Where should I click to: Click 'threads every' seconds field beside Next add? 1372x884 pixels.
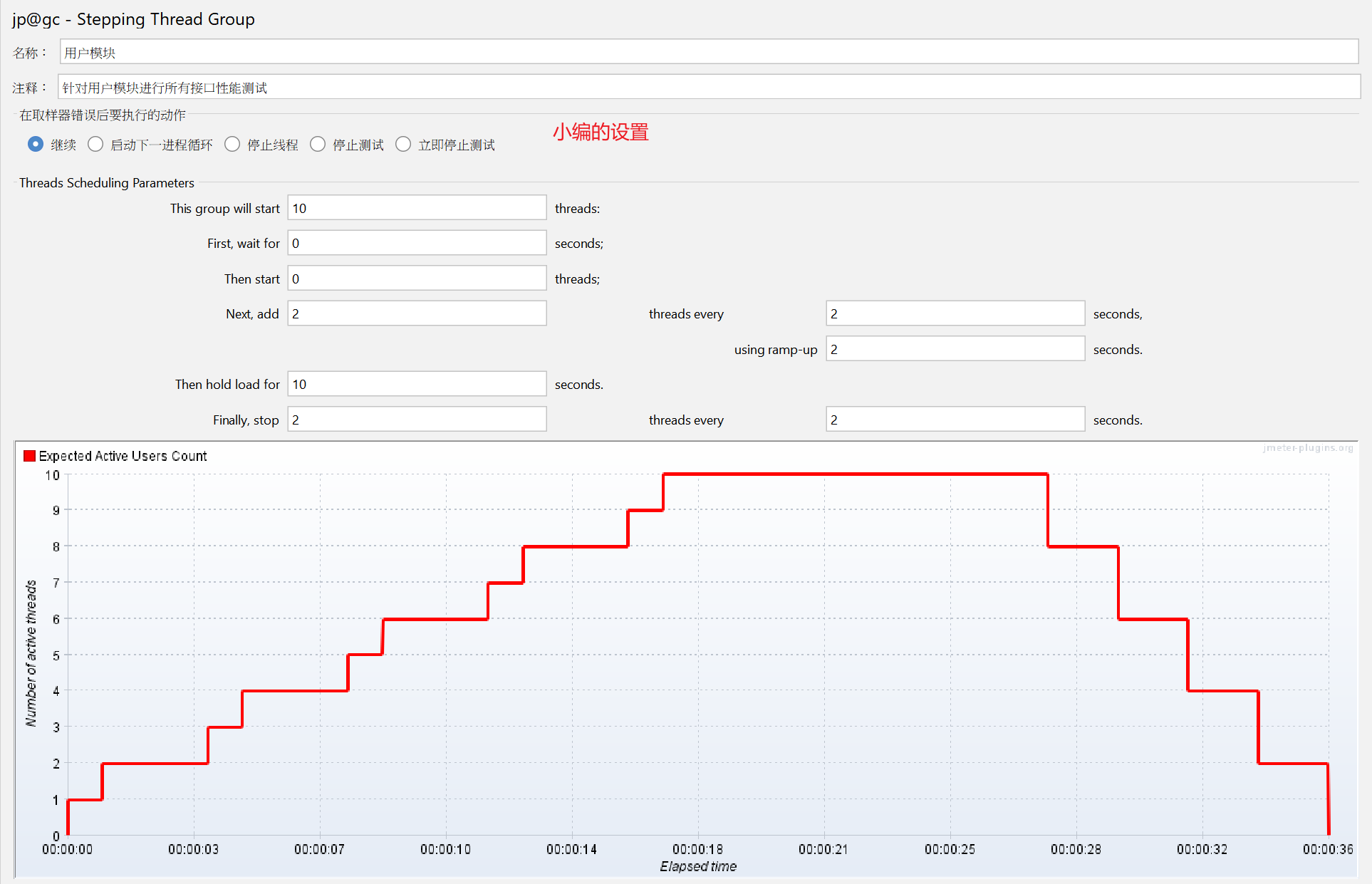click(x=955, y=313)
